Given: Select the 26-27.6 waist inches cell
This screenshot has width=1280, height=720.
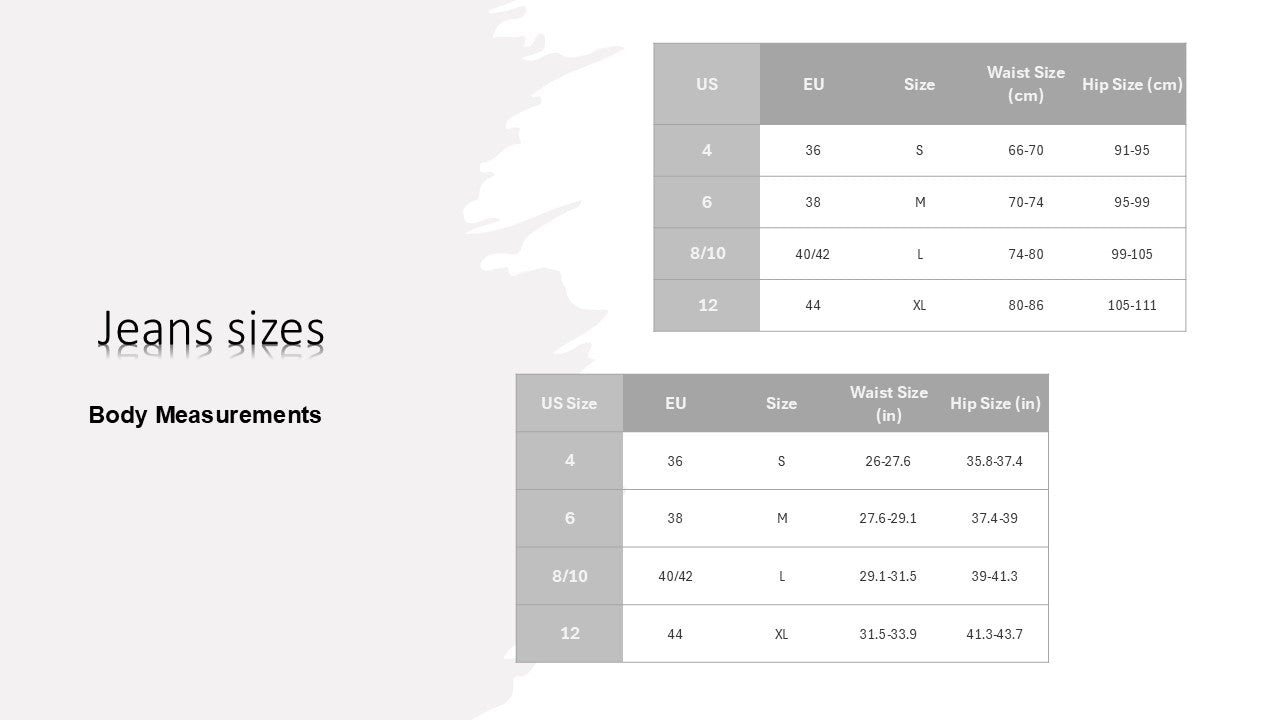Looking at the screenshot, I should click(888, 461).
